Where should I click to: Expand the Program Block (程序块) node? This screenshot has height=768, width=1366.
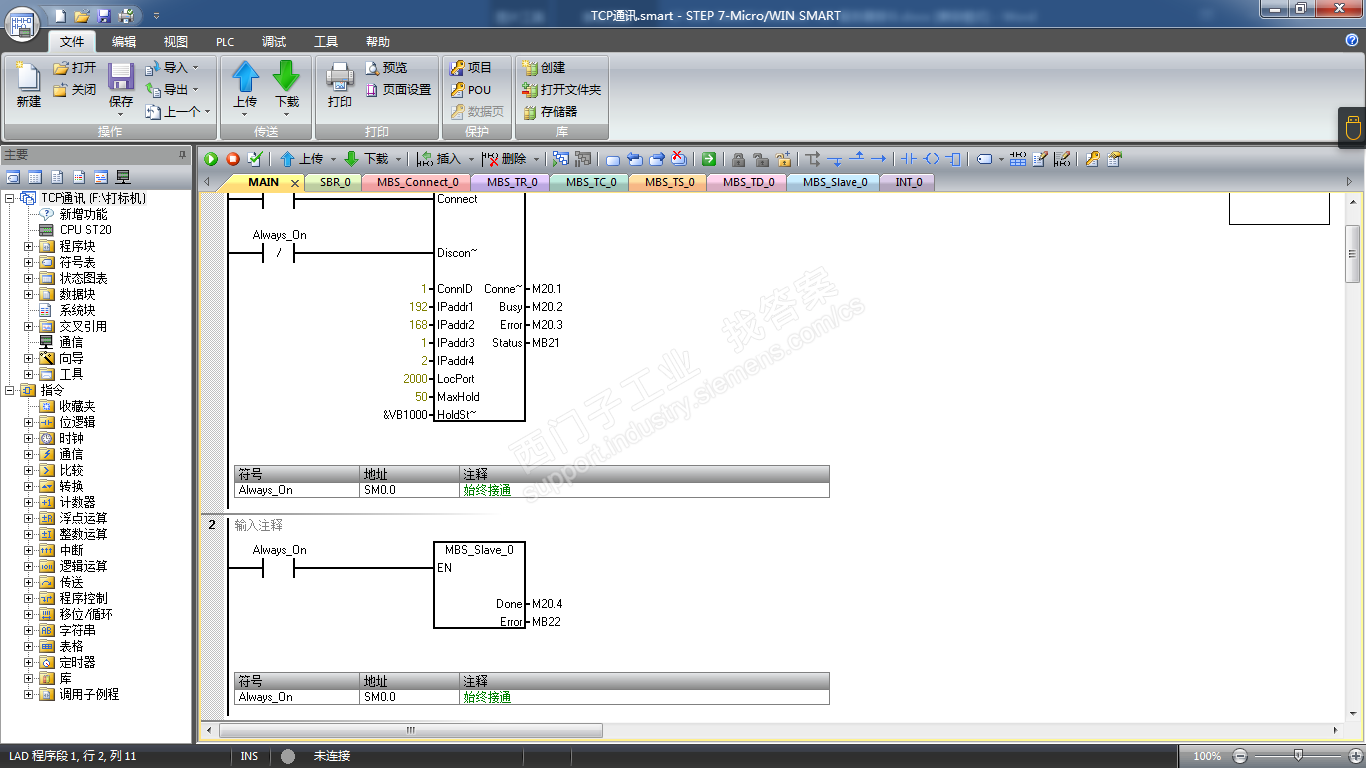tap(29, 246)
